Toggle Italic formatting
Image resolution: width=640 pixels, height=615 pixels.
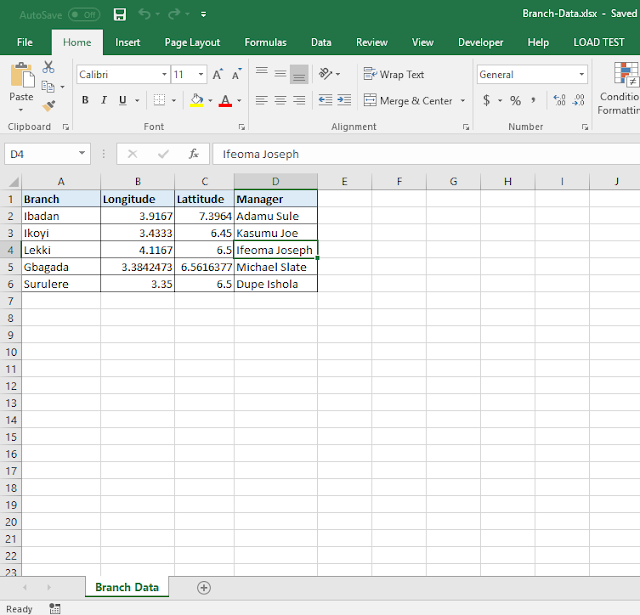click(x=104, y=100)
